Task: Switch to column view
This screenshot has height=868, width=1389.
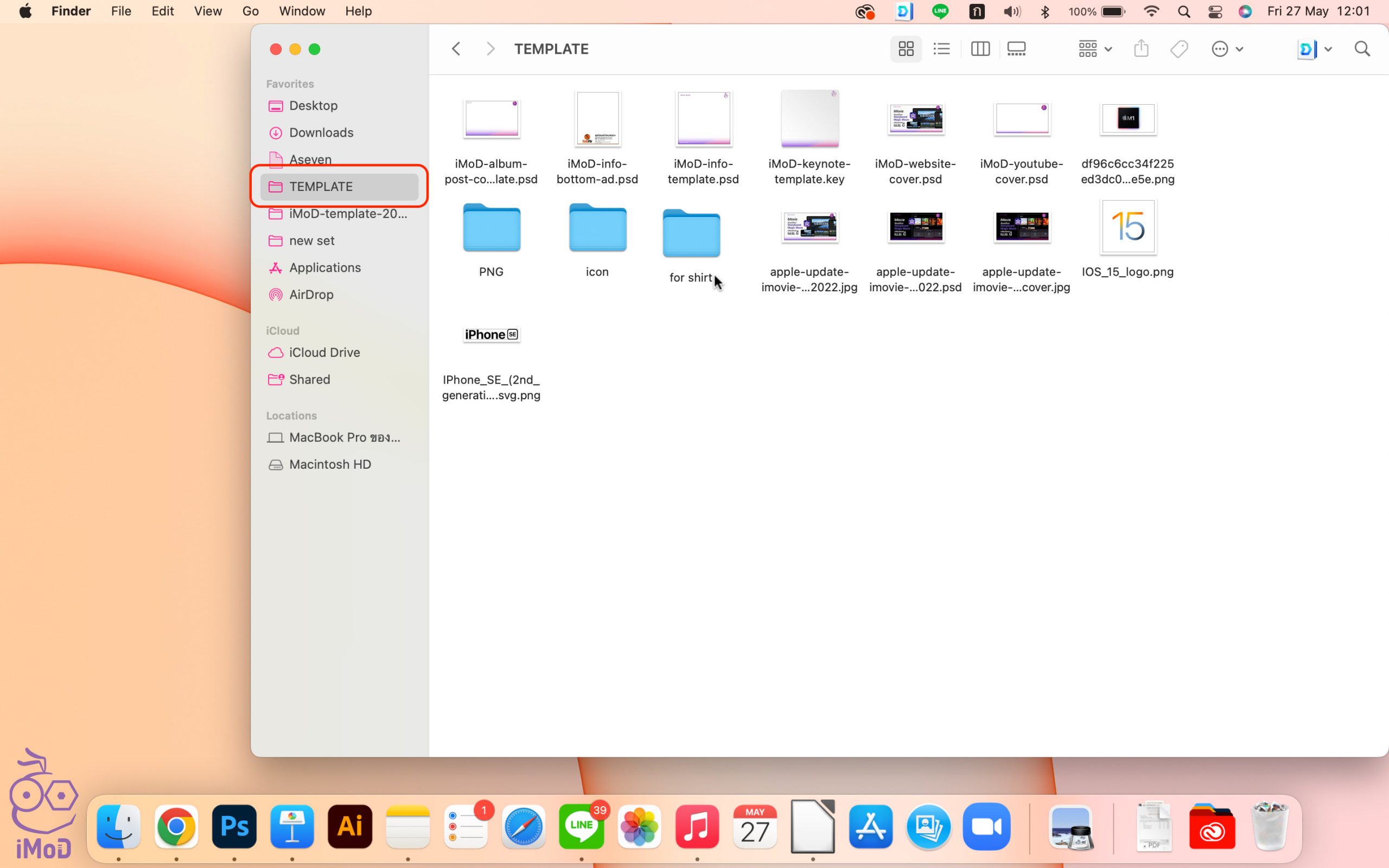Action: pyautogui.click(x=980, y=49)
